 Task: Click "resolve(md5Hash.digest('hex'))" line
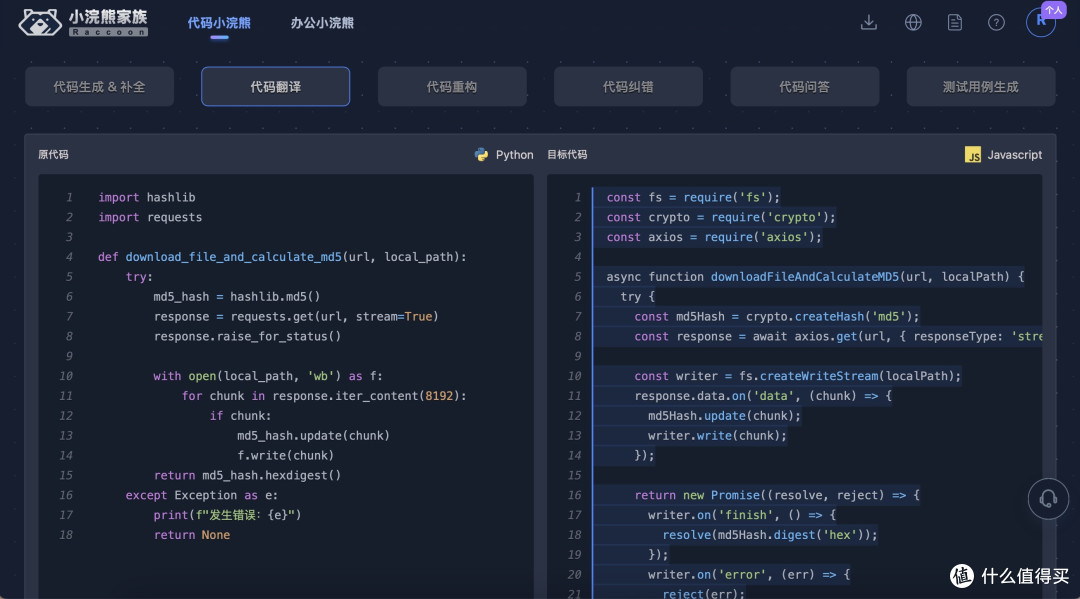coord(769,535)
